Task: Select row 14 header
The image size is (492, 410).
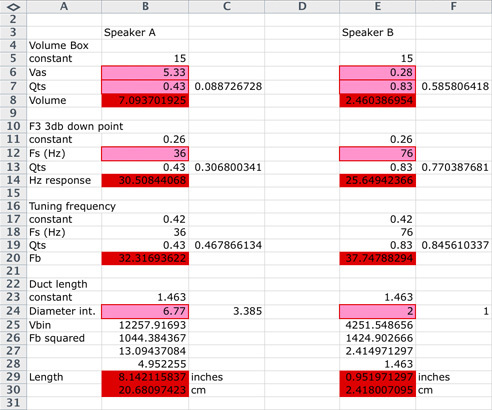Action: pos(13,180)
